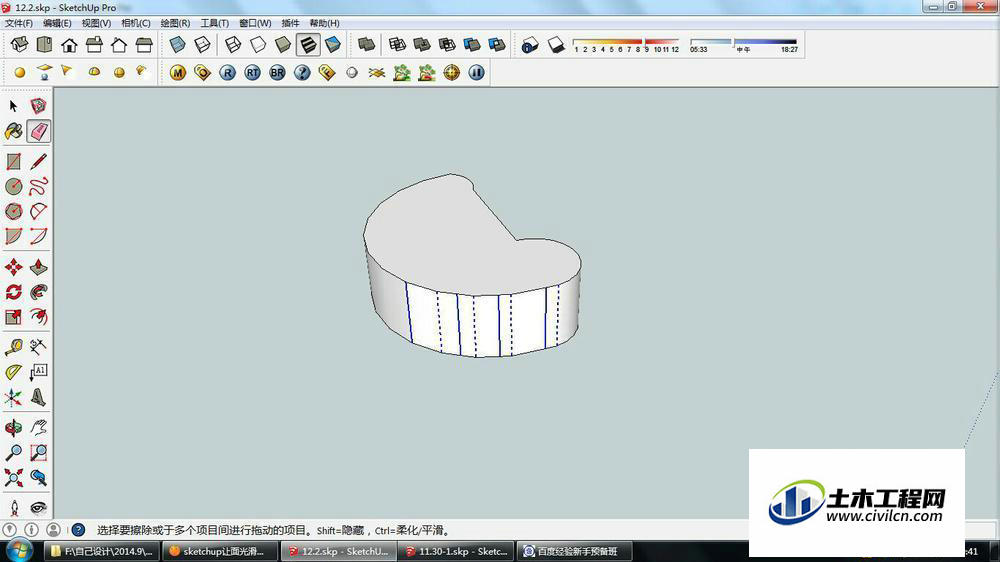Open the 编辑(E) menu
This screenshot has width=1000, height=562.
click(x=57, y=23)
